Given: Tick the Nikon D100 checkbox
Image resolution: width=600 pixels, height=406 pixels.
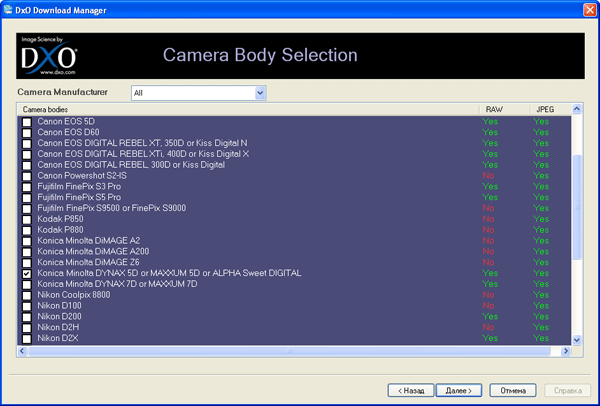Looking at the screenshot, I should click(27, 307).
